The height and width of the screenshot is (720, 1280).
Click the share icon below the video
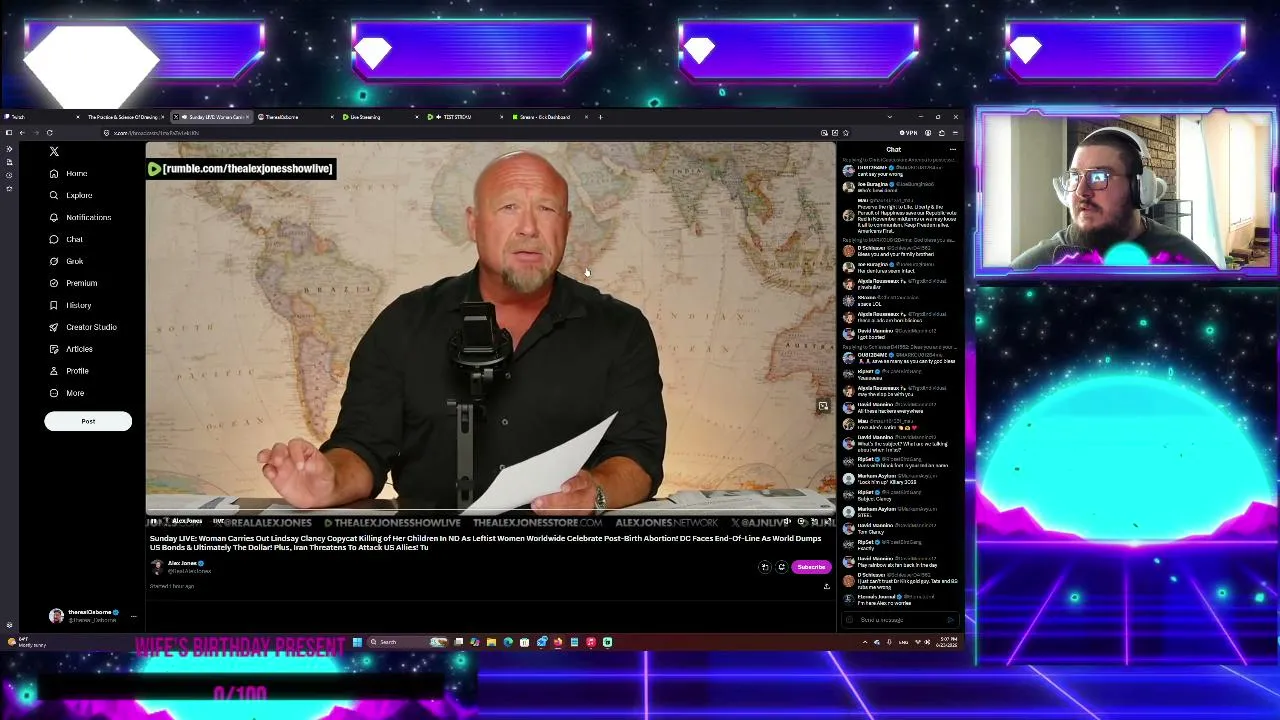click(x=826, y=586)
